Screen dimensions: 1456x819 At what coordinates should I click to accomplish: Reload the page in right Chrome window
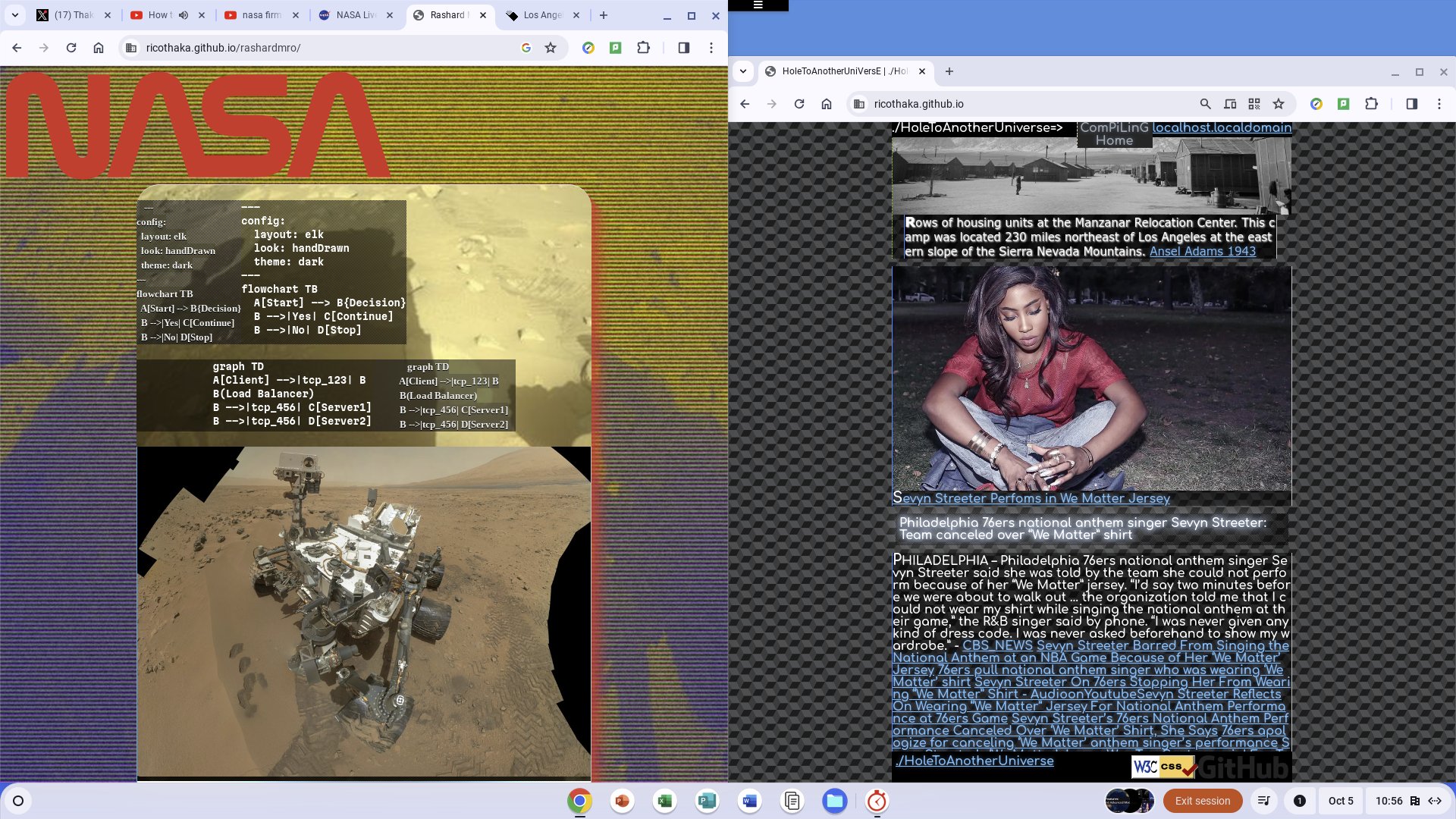[x=799, y=104]
